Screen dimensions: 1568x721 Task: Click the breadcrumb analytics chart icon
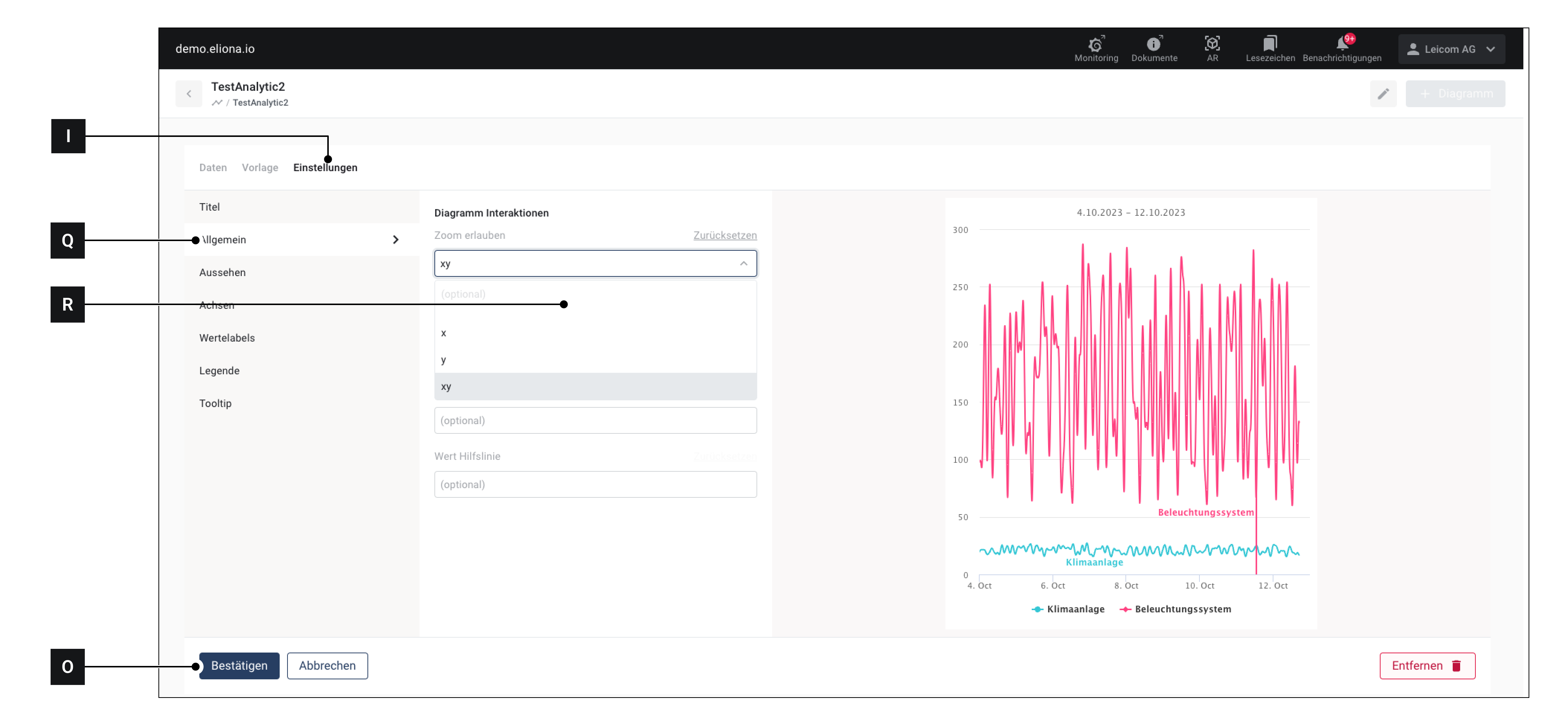217,103
